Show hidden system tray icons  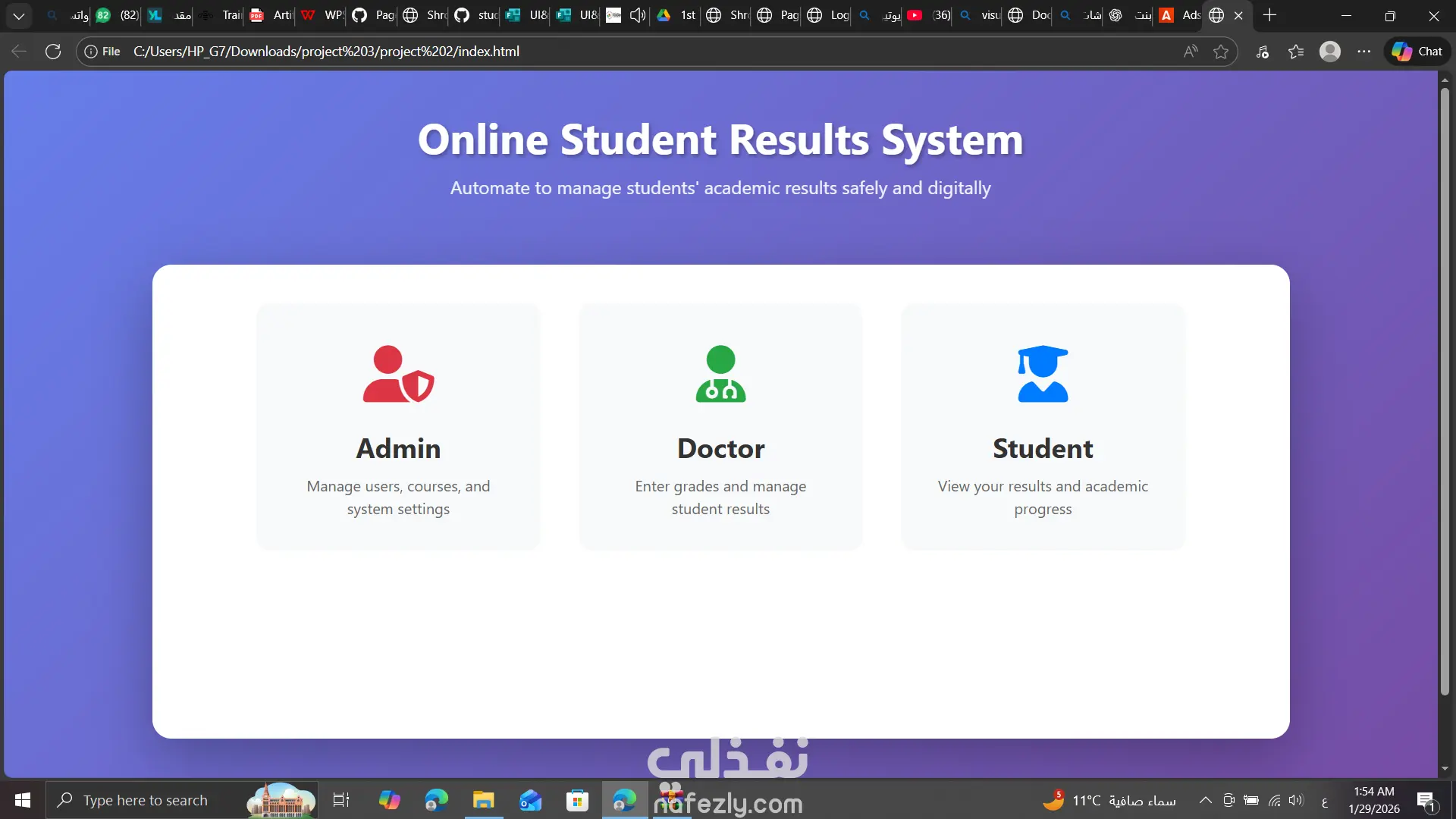point(1205,800)
